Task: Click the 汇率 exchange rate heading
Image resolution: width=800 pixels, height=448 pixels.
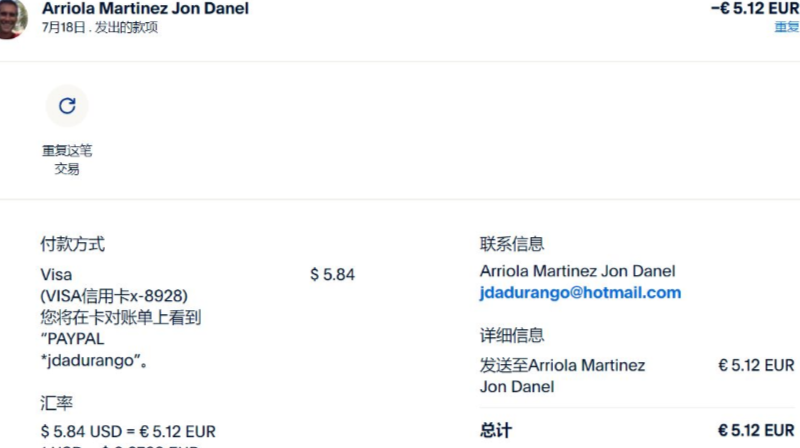Action: coord(56,406)
